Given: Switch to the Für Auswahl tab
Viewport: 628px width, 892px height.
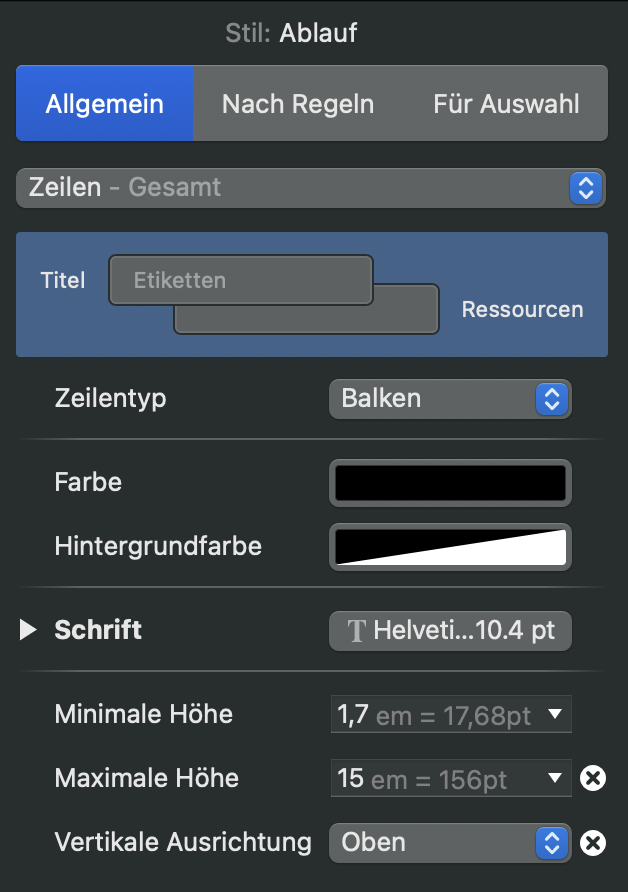Looking at the screenshot, I should click(506, 103).
